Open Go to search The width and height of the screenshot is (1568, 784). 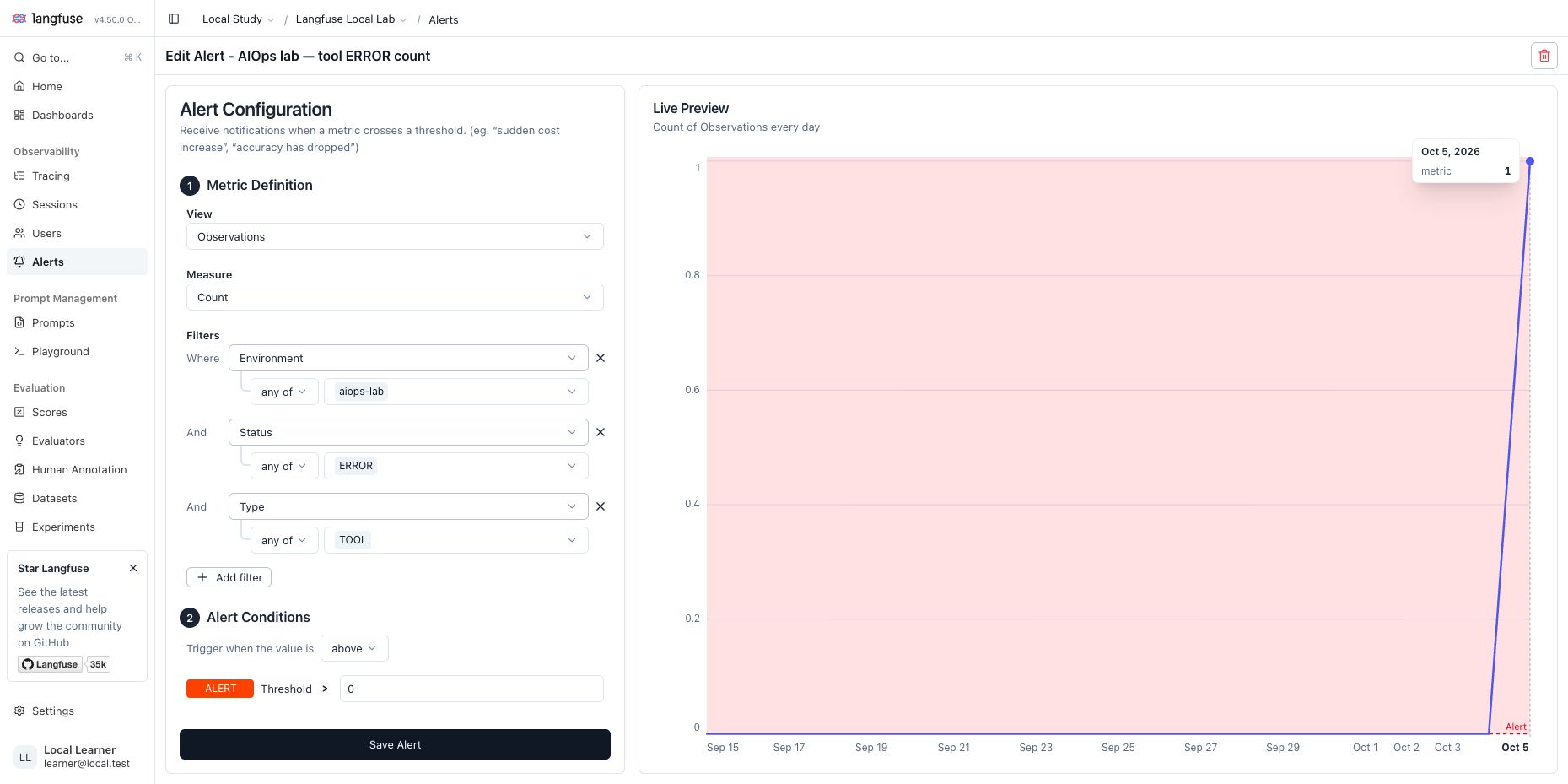pos(78,57)
